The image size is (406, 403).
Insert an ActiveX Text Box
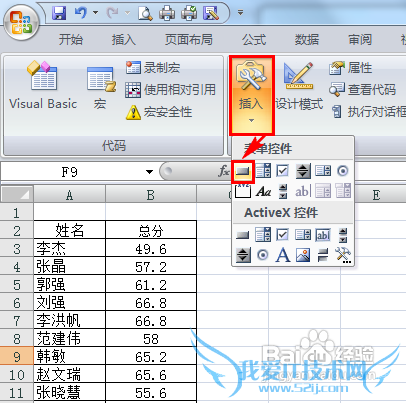[x=323, y=235]
